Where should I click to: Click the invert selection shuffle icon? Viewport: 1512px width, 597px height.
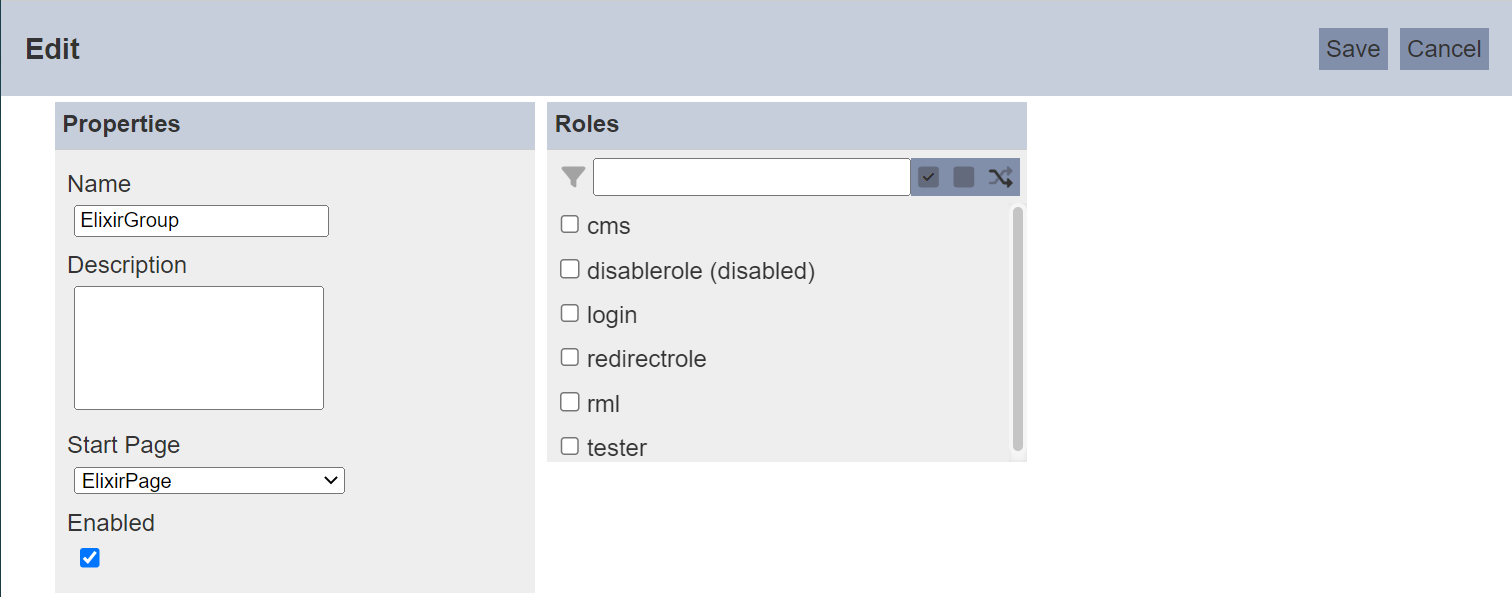coord(1000,177)
